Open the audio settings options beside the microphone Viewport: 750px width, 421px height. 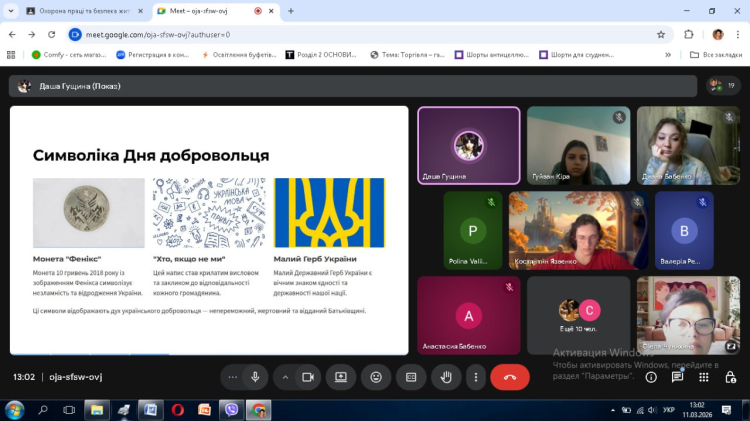(x=233, y=377)
